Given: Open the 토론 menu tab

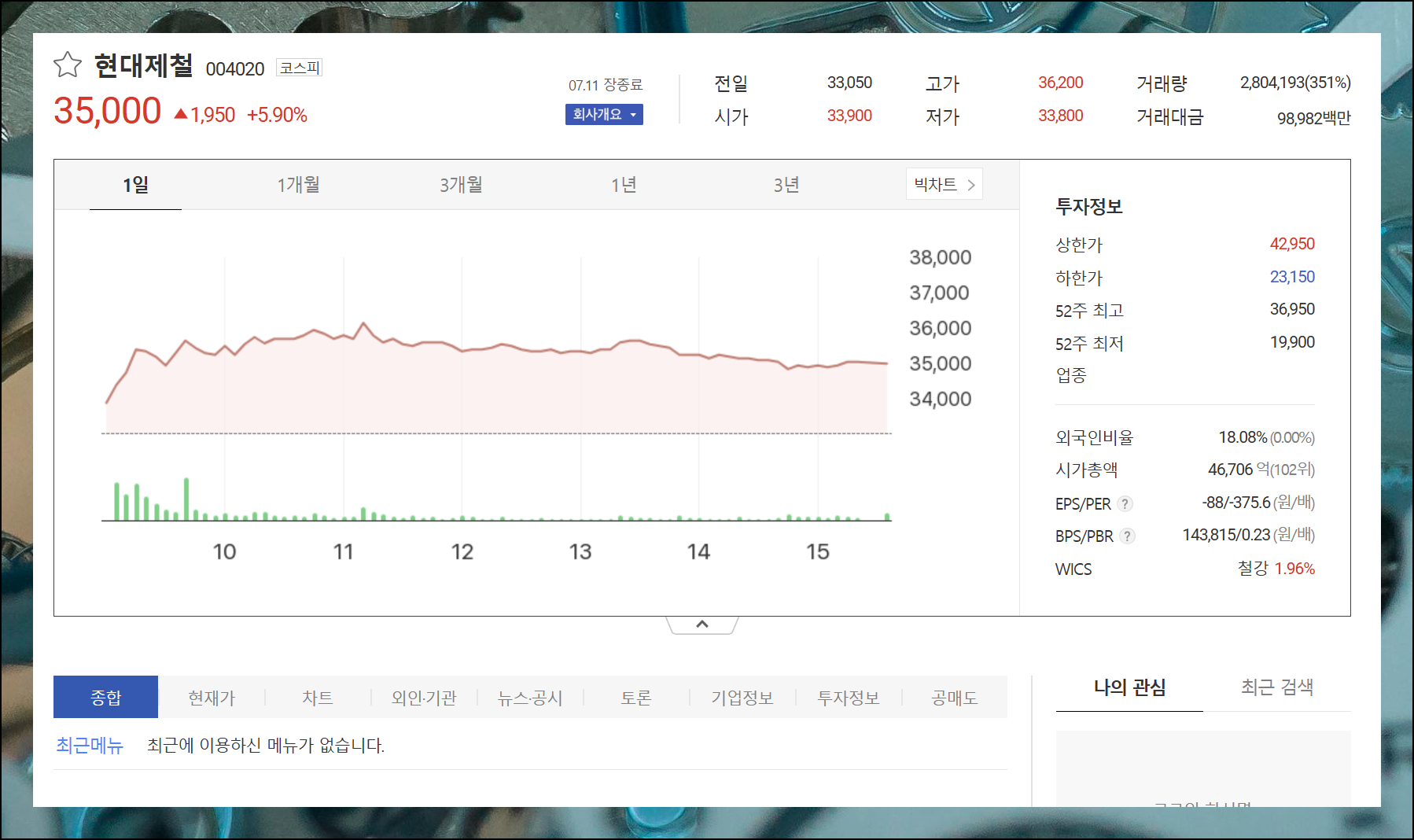Looking at the screenshot, I should [x=636, y=697].
